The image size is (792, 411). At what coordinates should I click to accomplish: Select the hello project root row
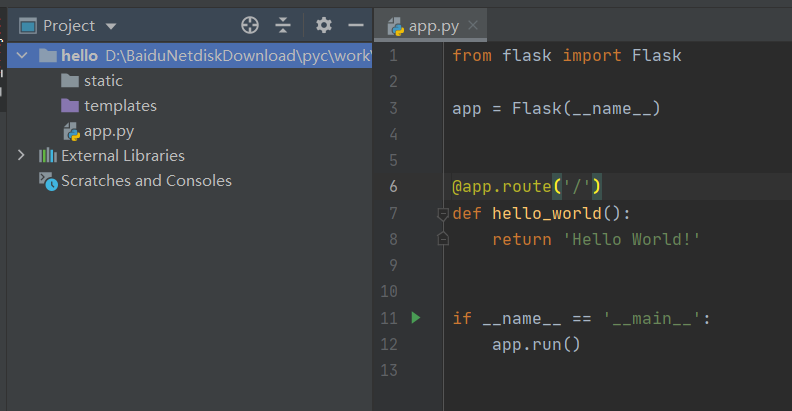click(190, 56)
